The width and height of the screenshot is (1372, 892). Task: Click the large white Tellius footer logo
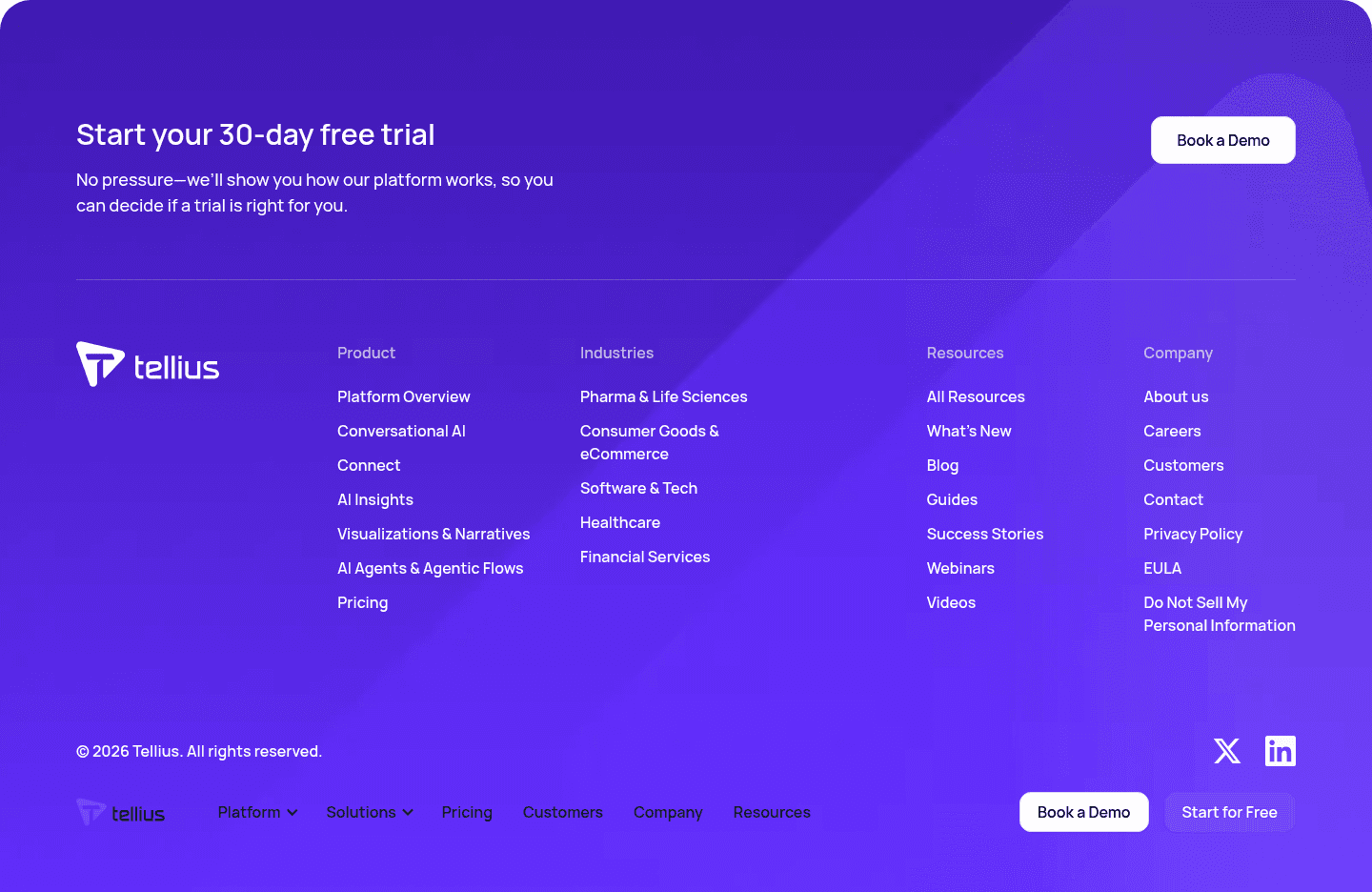tap(148, 364)
